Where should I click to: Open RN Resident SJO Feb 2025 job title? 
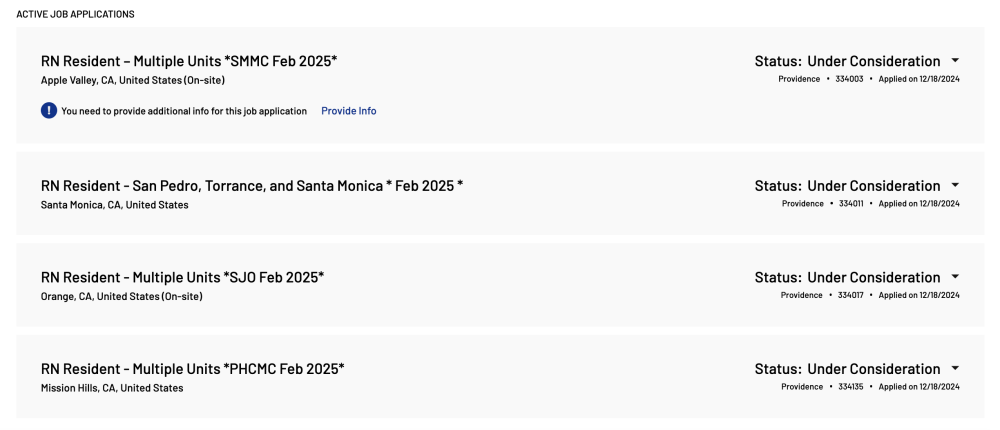(182, 278)
